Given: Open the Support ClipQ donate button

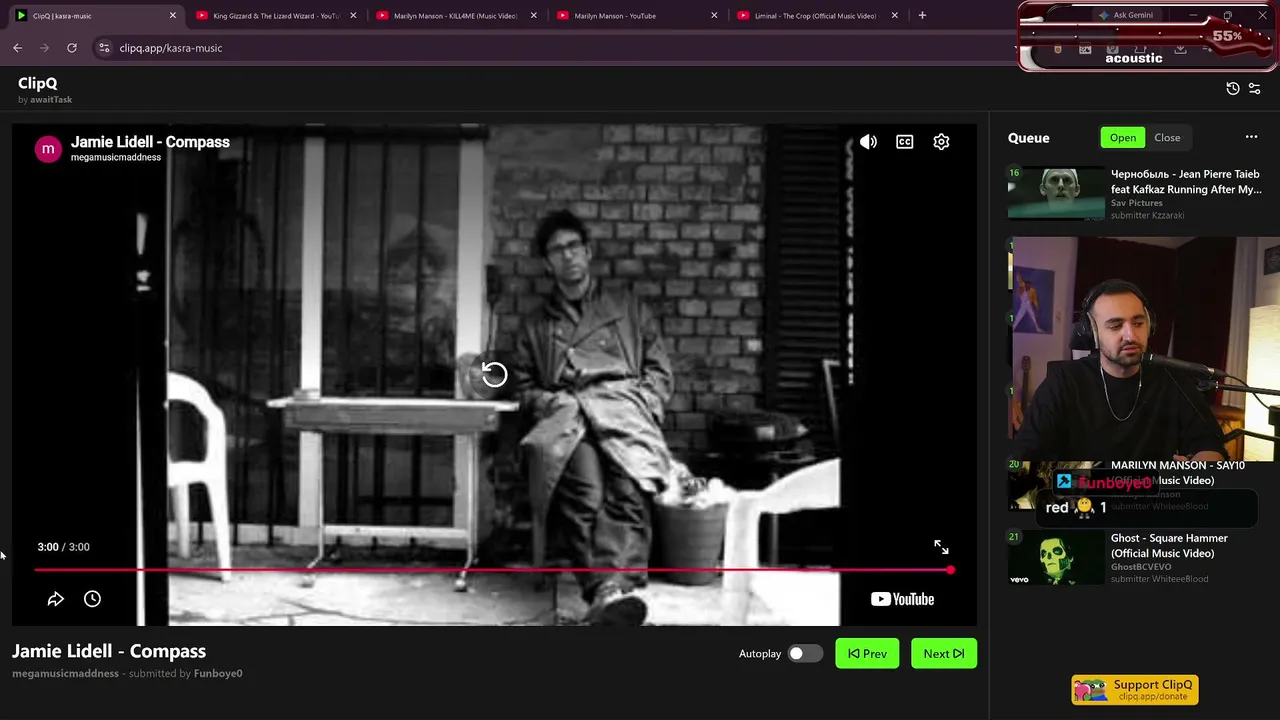Looking at the screenshot, I should coord(1135,690).
